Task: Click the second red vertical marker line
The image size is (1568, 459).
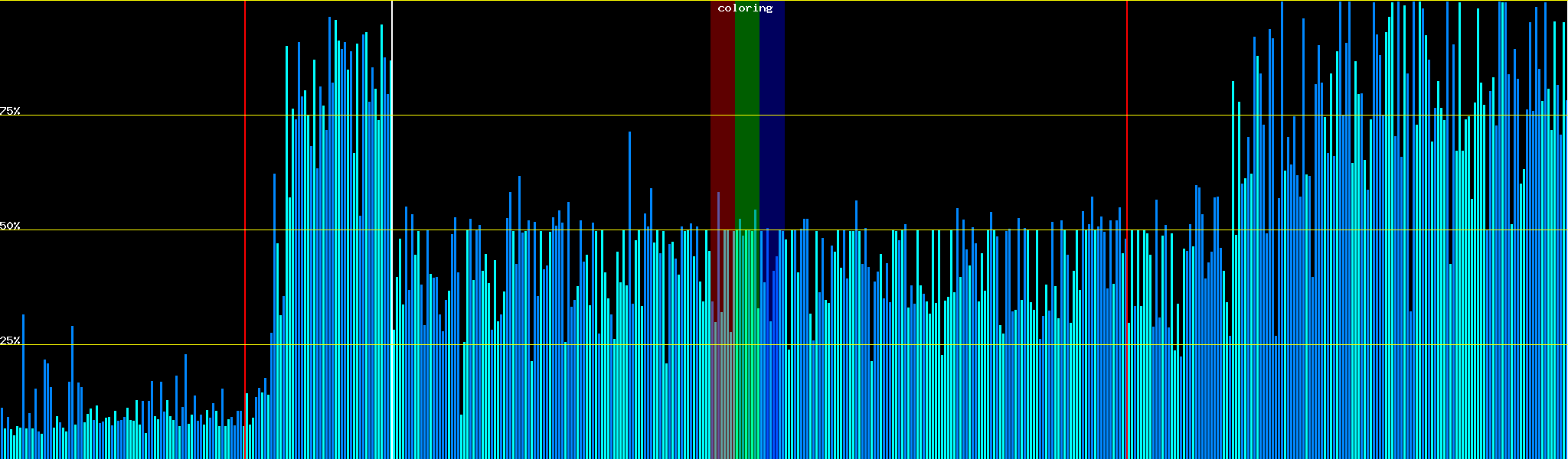Action: [x=1127, y=153]
